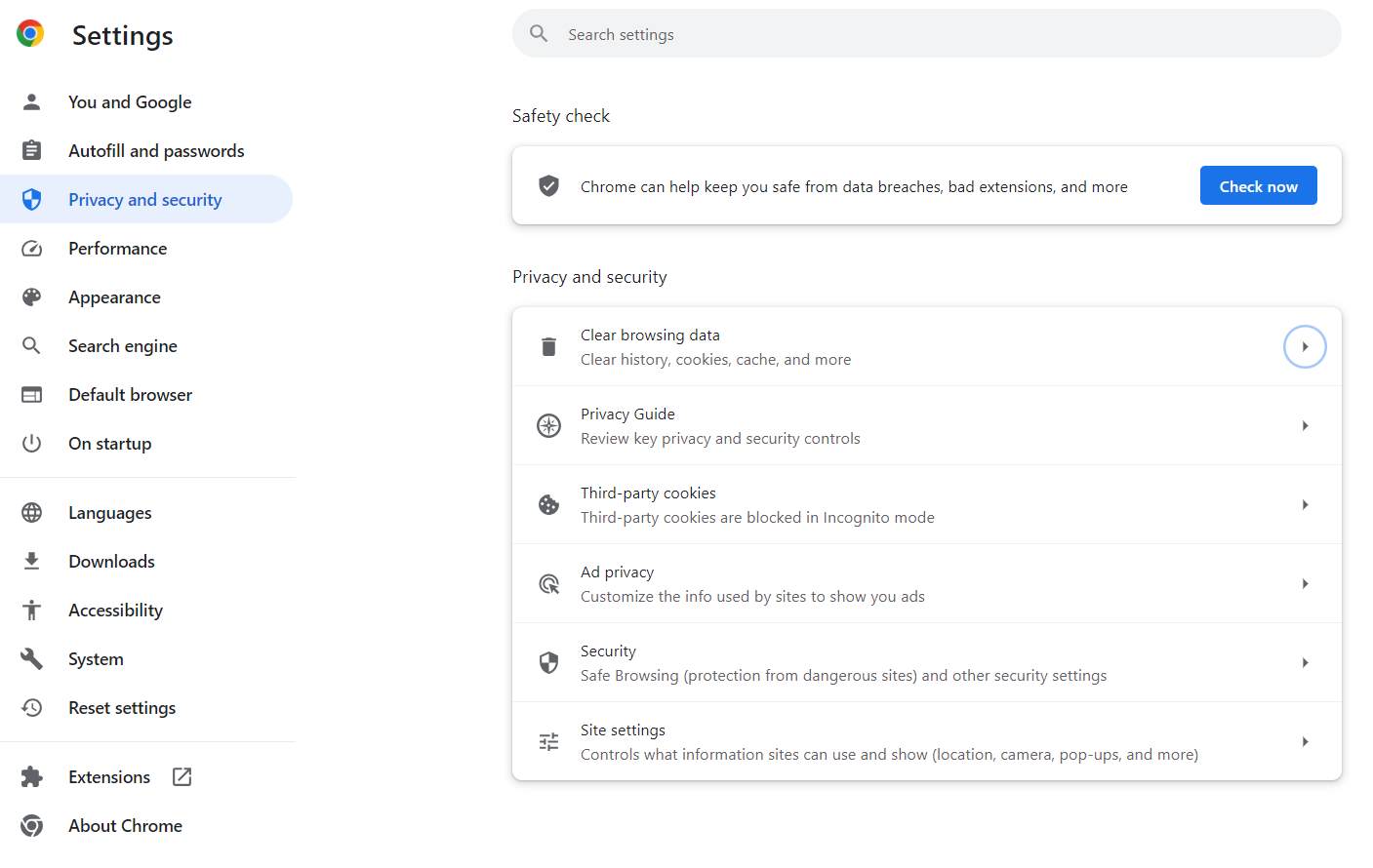Open System settings
Viewport: 1373px width, 868px height.
coord(146,658)
